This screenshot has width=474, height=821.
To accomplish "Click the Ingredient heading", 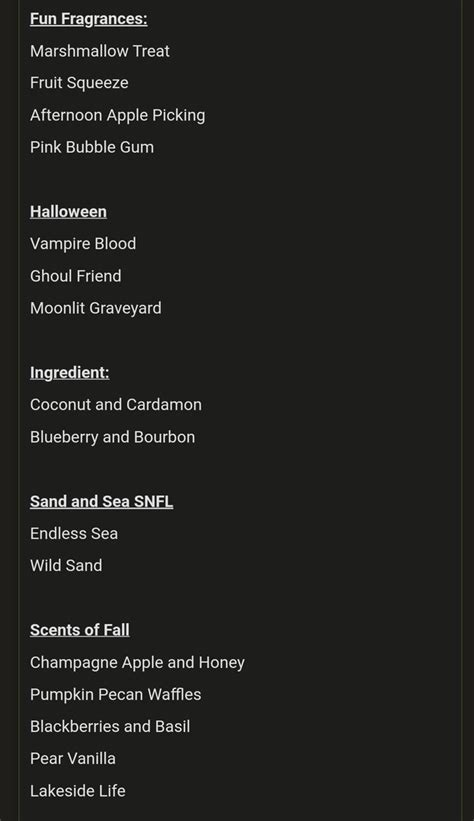I will (70, 373).
